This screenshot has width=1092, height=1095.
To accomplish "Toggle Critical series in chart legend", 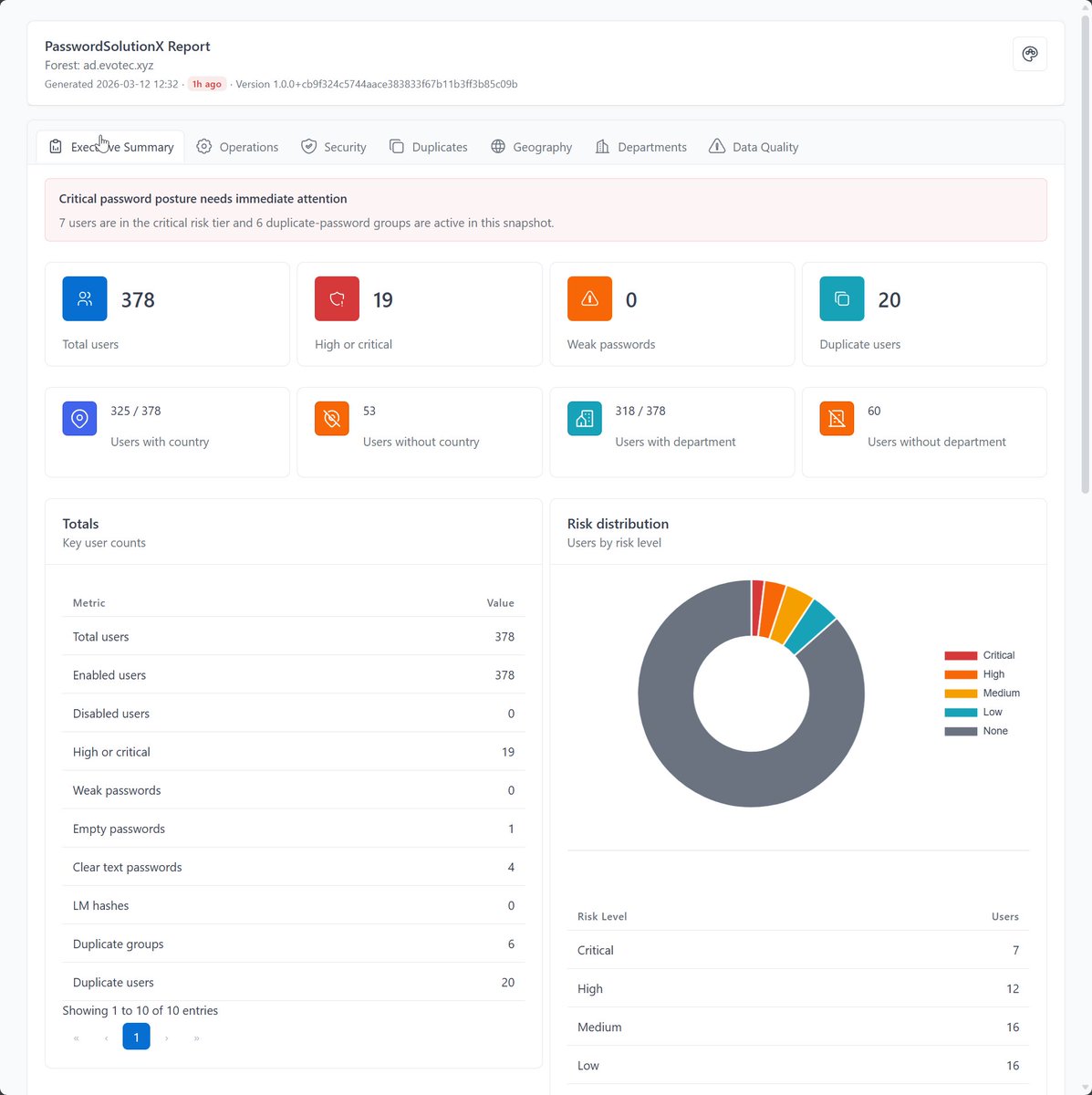I will [x=980, y=655].
